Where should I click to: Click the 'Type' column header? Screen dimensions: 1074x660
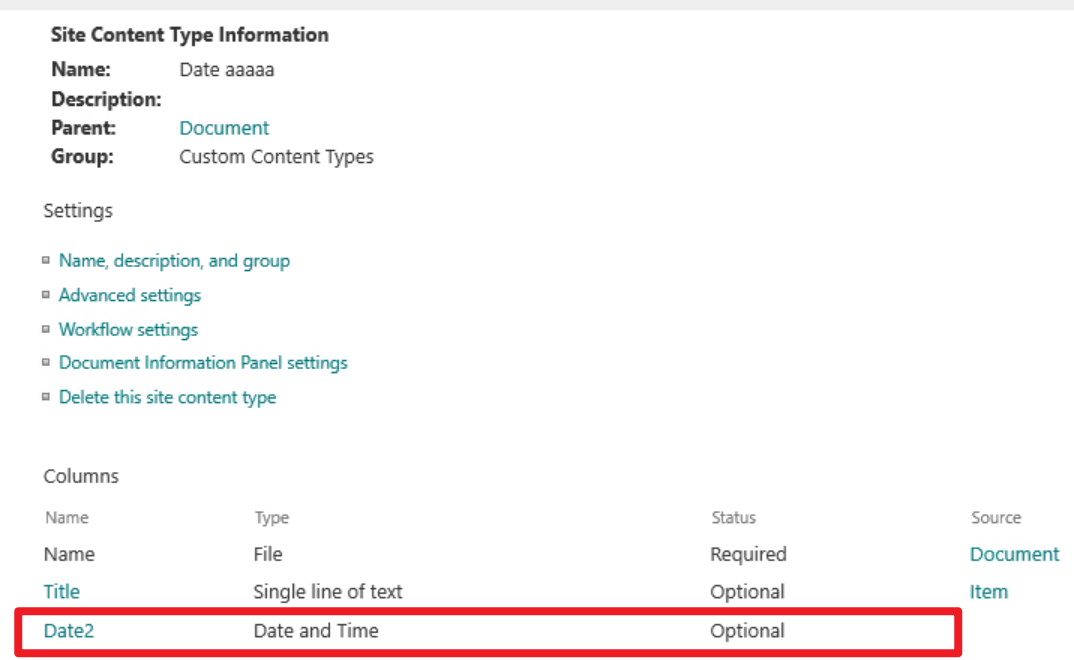point(272,518)
